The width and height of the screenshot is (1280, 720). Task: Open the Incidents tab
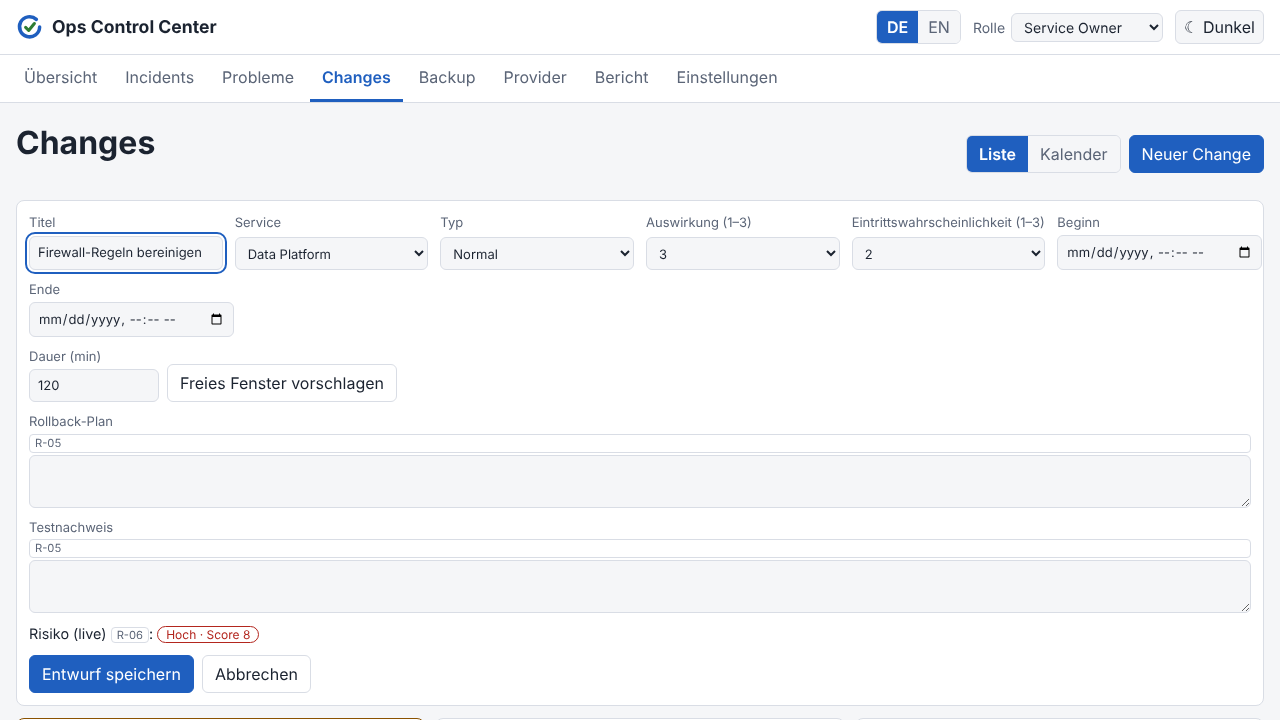tap(159, 77)
